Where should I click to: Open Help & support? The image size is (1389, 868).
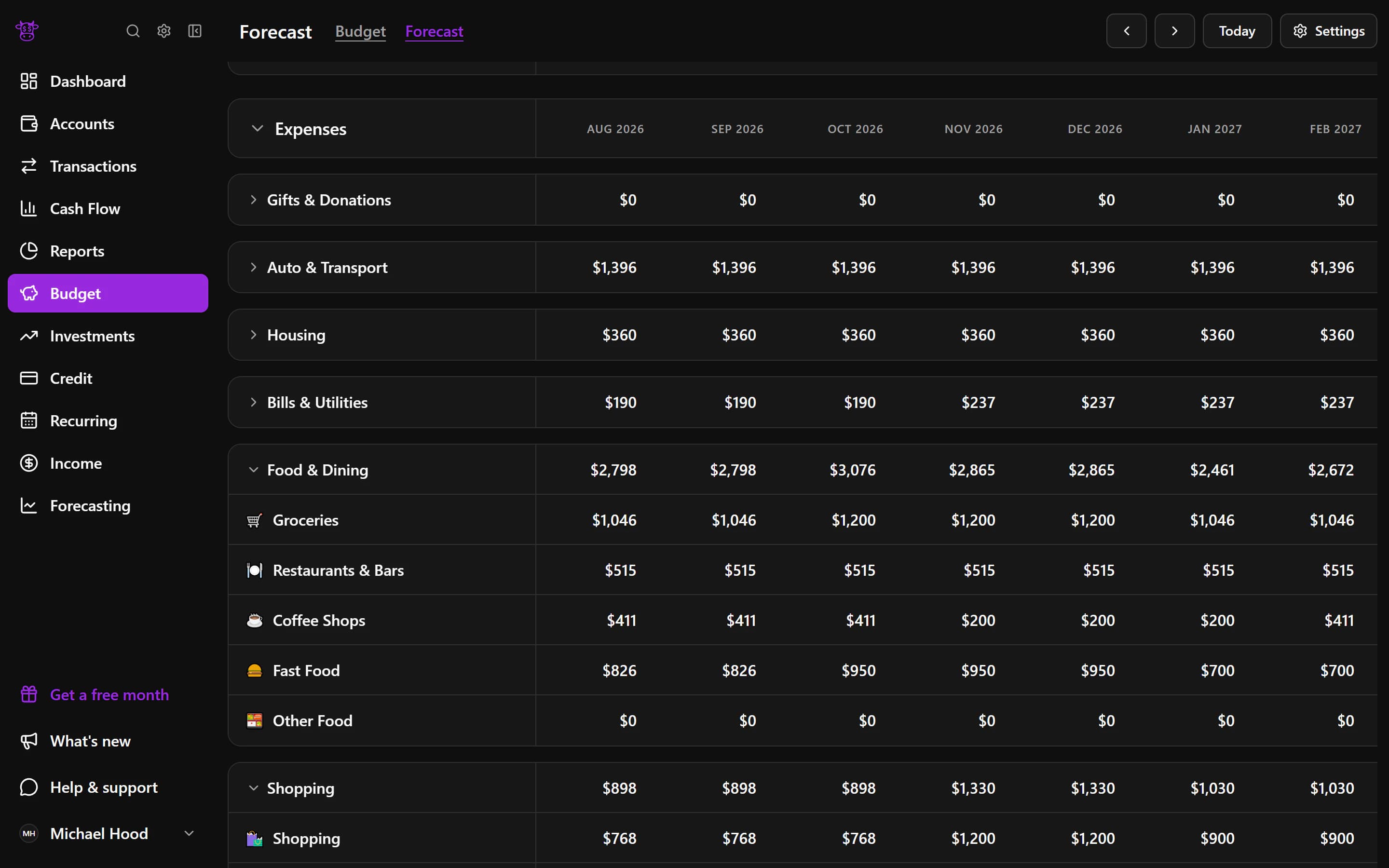pos(108,787)
